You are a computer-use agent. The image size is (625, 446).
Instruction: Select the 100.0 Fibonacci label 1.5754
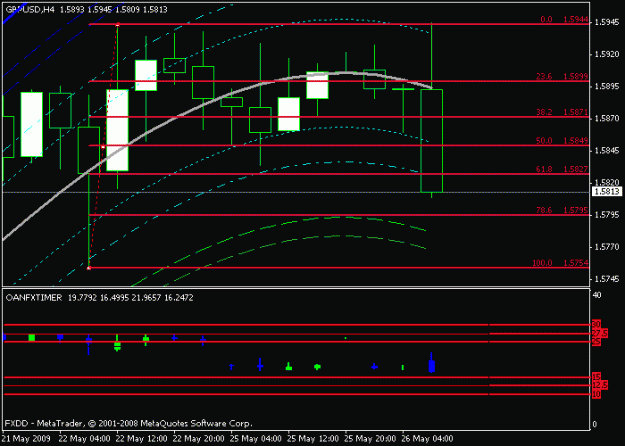560,263
